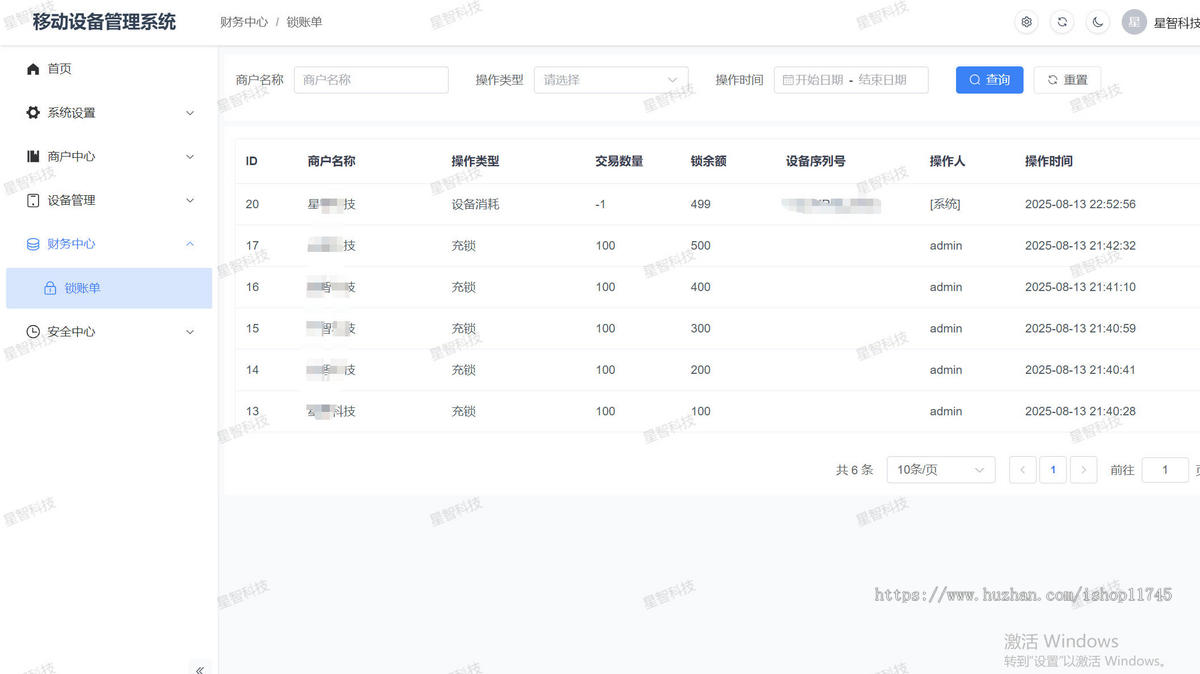Open 设备管理 sidebar menu
1200x674 pixels.
coord(109,200)
